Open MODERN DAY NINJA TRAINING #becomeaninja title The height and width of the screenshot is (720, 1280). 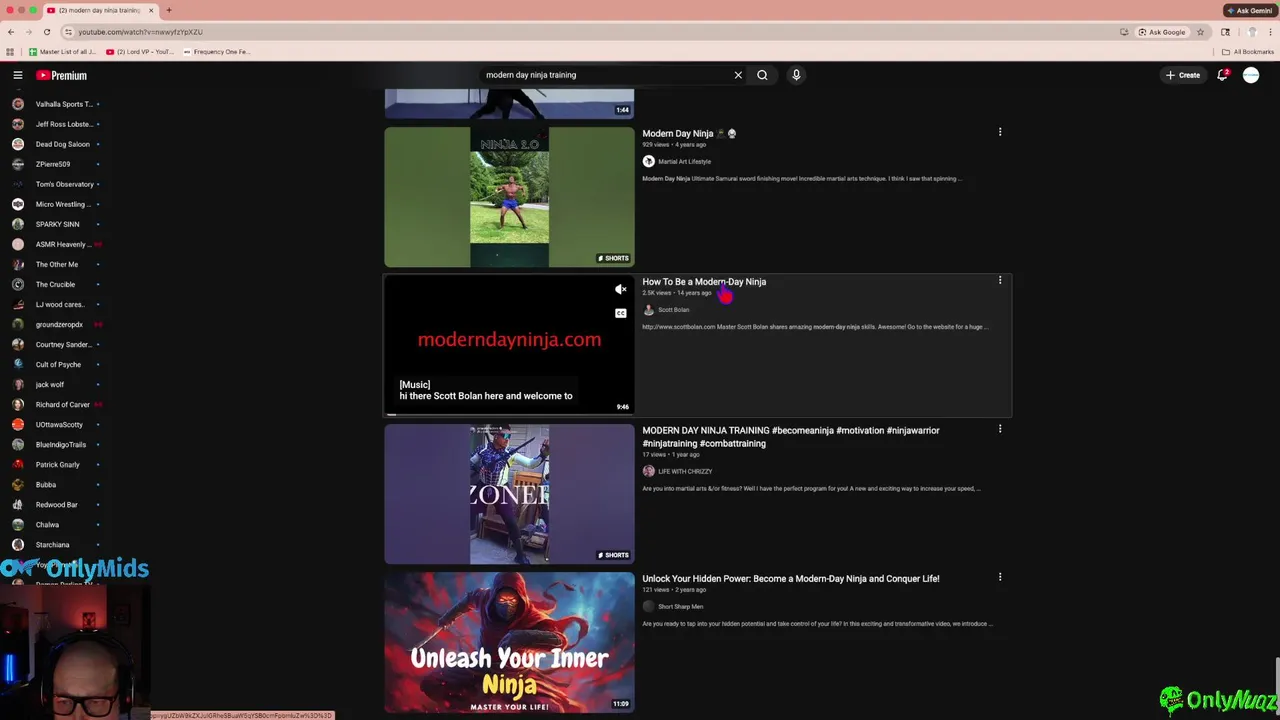click(791, 437)
